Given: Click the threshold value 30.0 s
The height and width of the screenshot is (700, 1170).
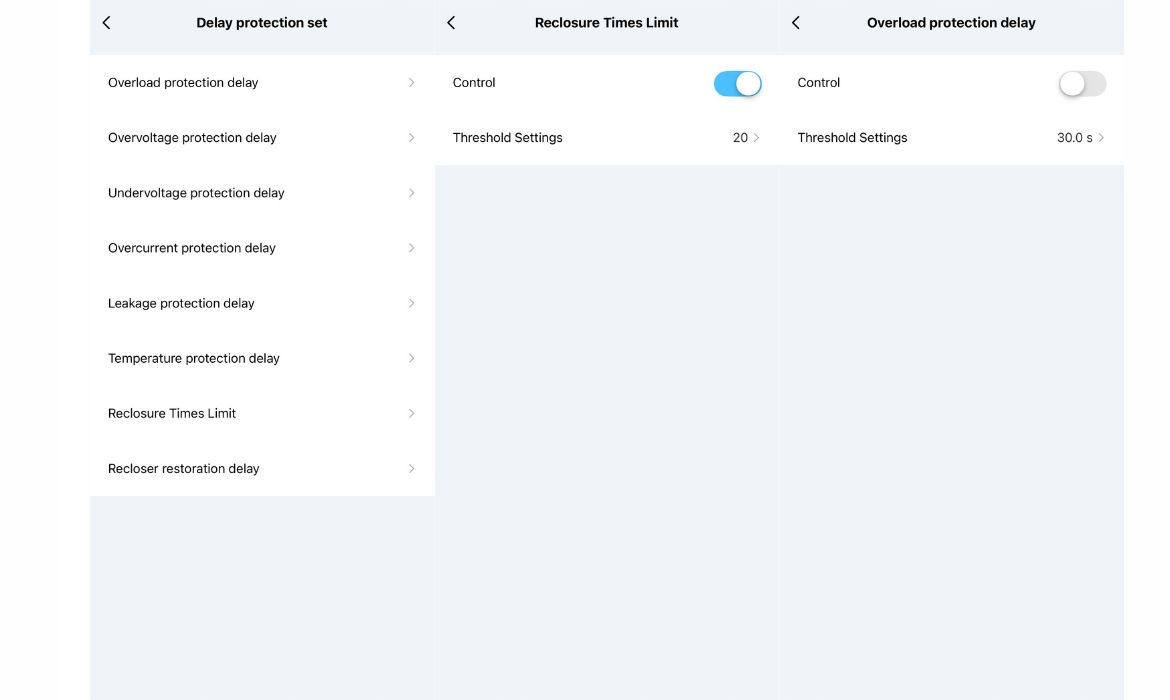Looking at the screenshot, I should pyautogui.click(x=1074, y=137).
